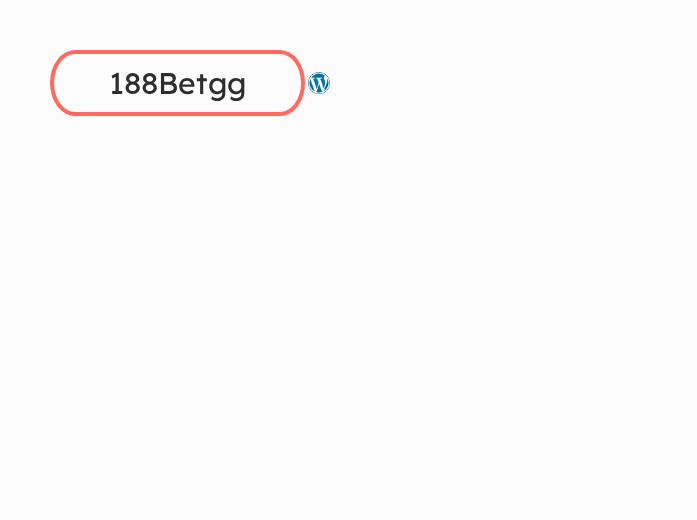Open the WordPress logo icon
The width and height of the screenshot is (697, 520).
click(x=319, y=83)
